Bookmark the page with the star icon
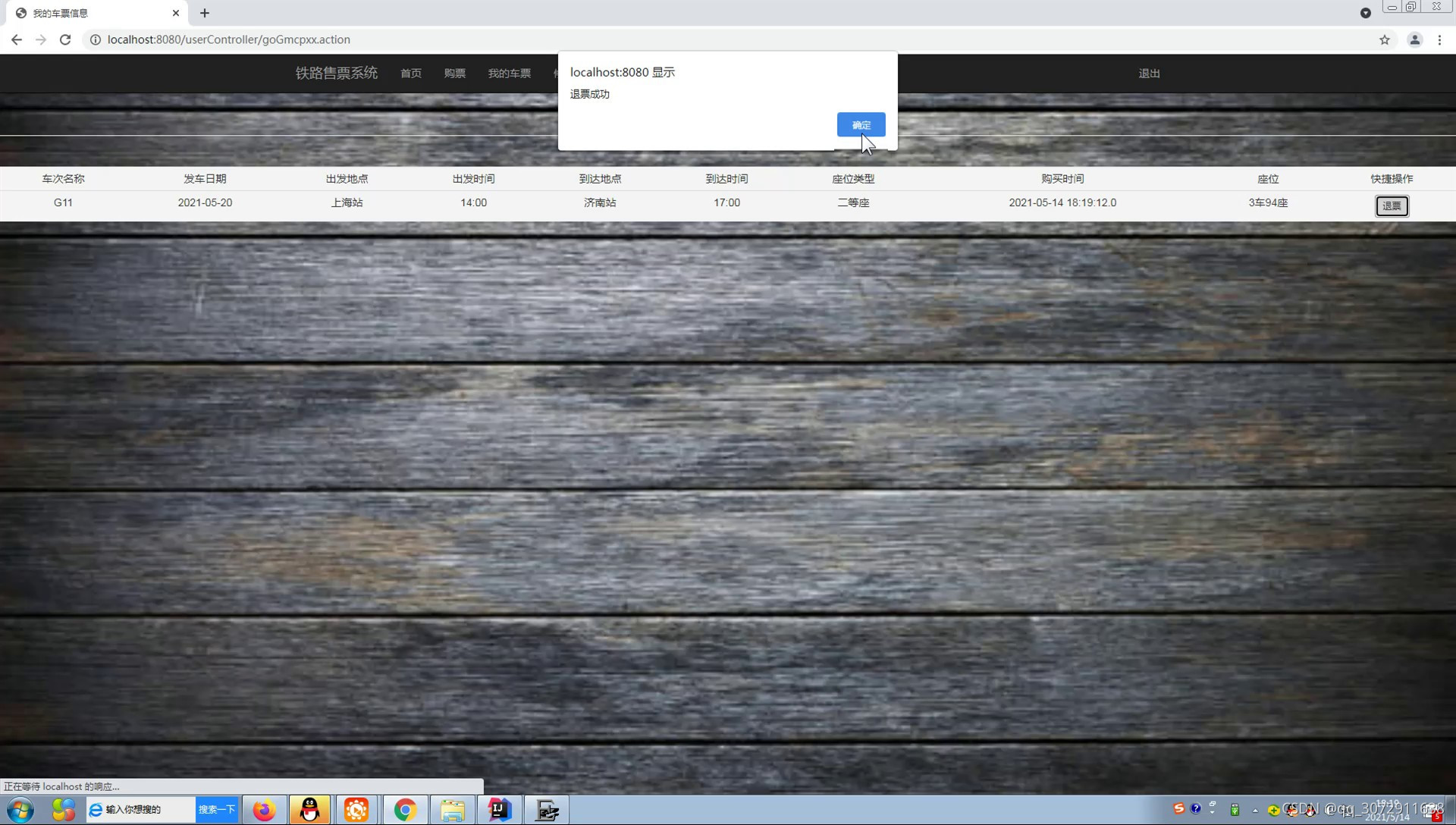 coord(1385,39)
